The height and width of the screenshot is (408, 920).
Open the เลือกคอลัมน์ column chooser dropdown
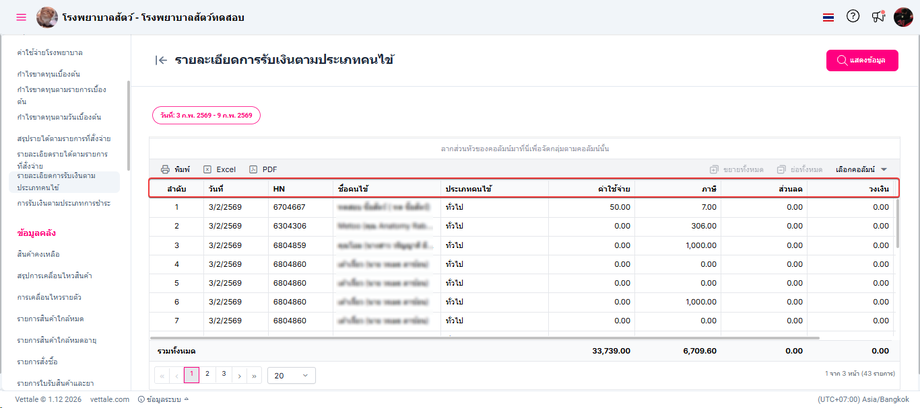click(x=861, y=169)
